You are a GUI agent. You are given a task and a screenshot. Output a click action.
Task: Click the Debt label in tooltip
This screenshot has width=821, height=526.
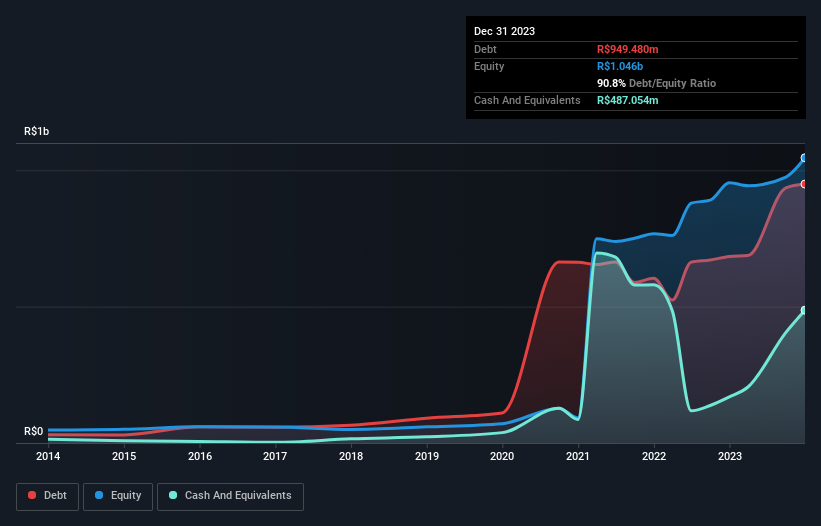click(x=485, y=49)
